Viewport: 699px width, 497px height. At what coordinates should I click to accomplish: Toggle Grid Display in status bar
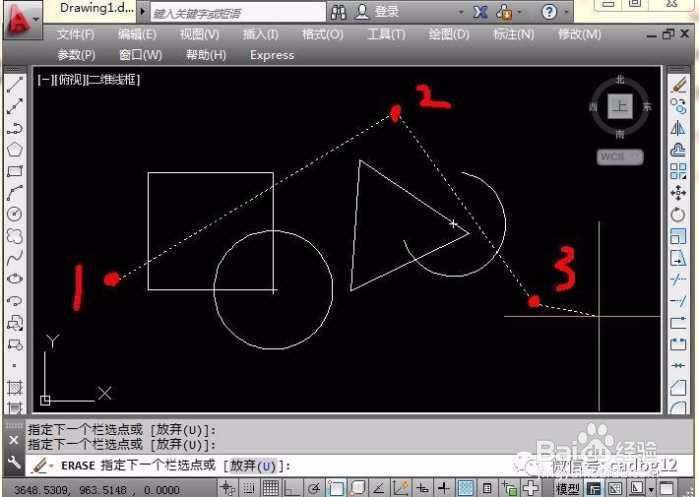click(x=271, y=488)
